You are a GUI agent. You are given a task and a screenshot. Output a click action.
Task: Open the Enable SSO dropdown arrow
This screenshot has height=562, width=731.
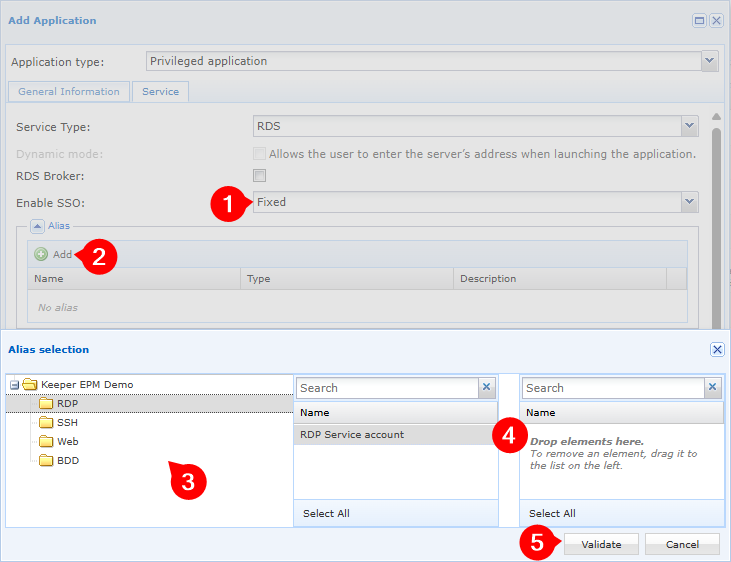pos(690,202)
